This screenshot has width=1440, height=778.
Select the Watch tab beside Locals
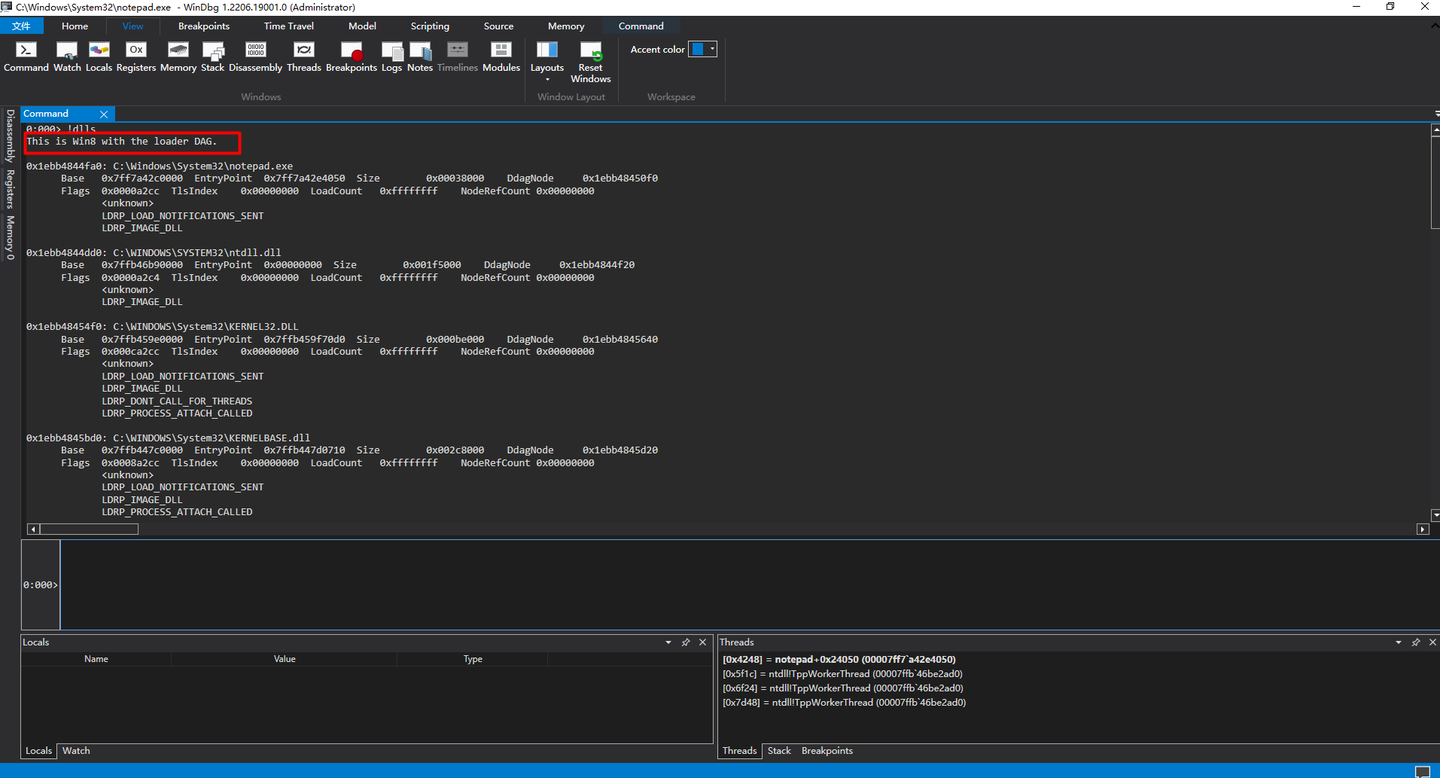point(76,751)
